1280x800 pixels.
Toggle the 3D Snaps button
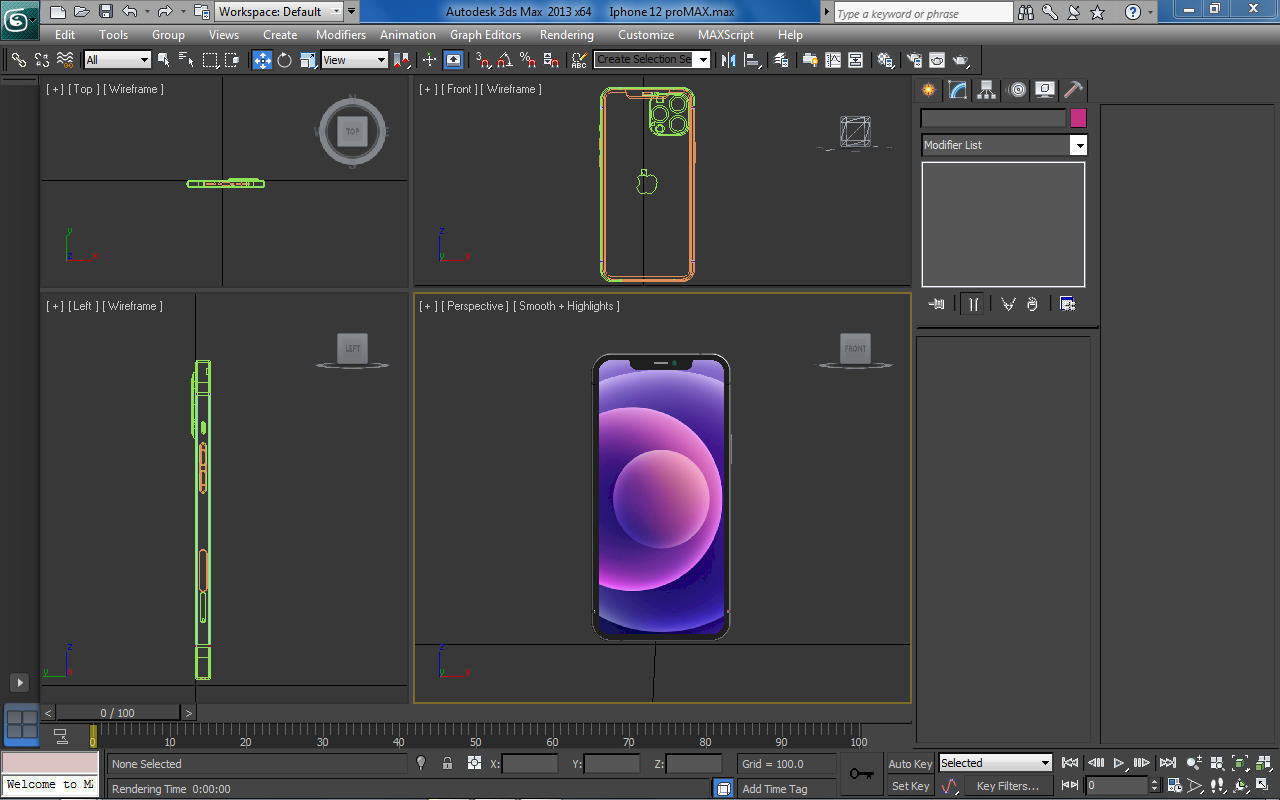coord(484,60)
